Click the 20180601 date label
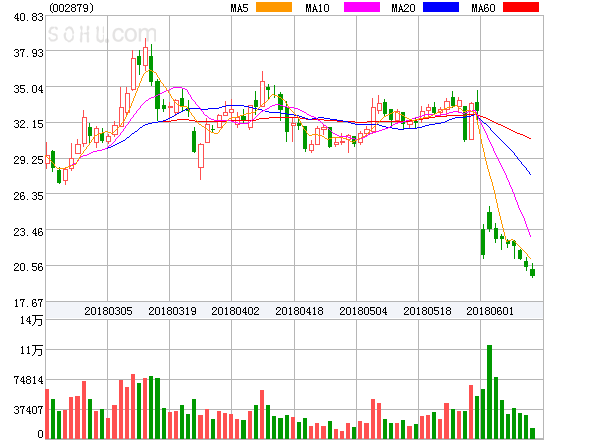Viewport: 600px width, 440px height. point(490,311)
